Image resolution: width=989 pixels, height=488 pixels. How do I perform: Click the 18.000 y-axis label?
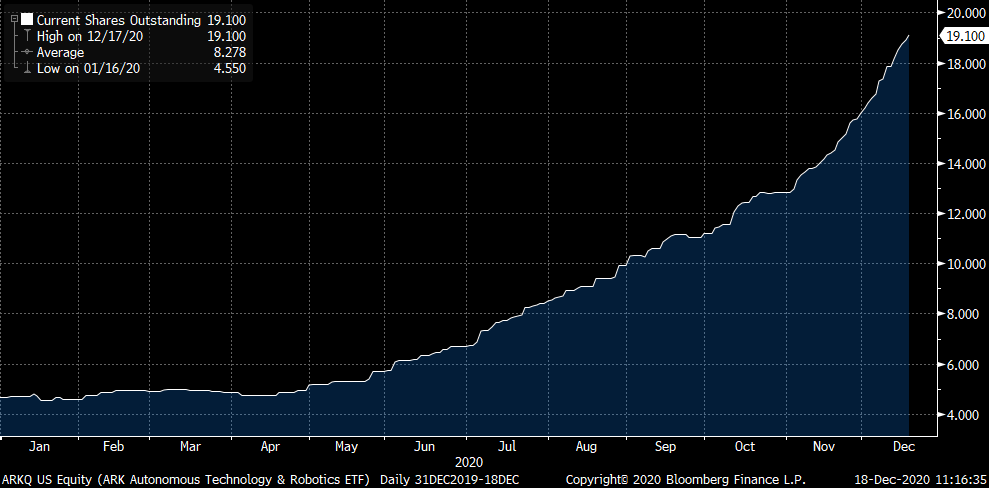coord(966,64)
